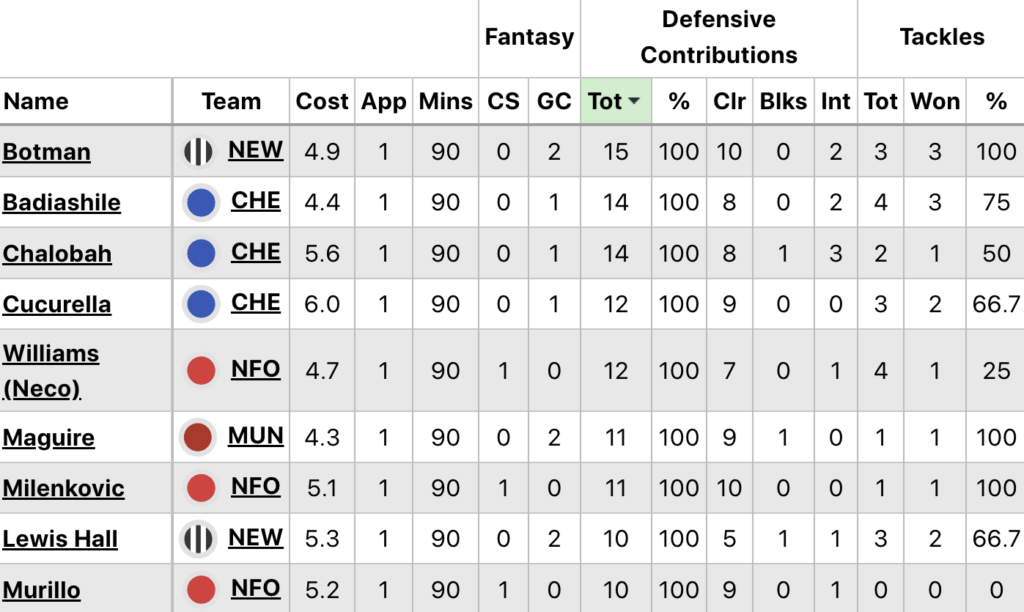1024x612 pixels.
Task: Sort by tackles Won column header
Action: pos(935,101)
